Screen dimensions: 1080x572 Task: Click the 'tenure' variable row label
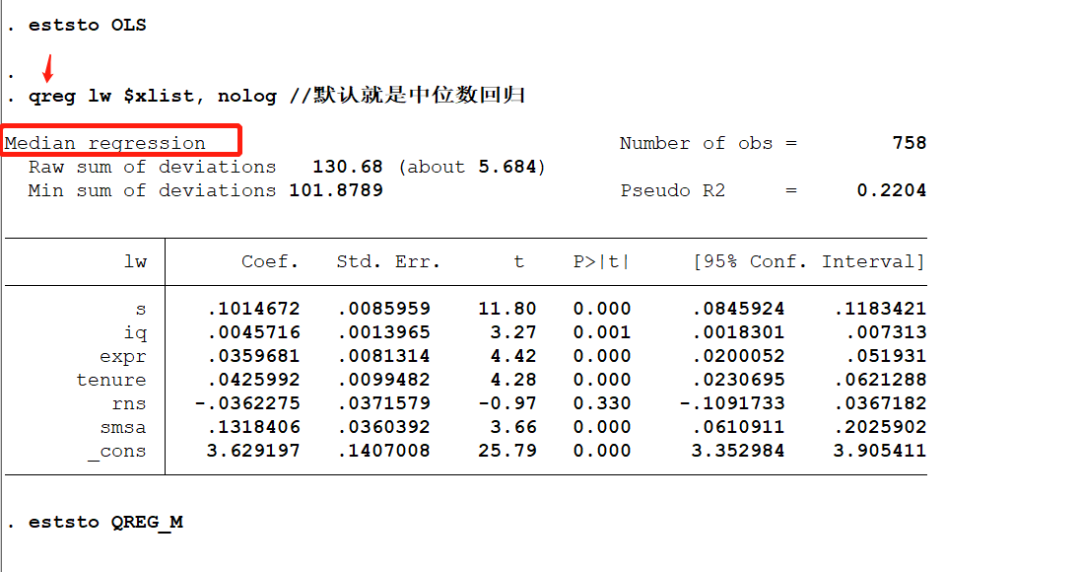coord(111,380)
